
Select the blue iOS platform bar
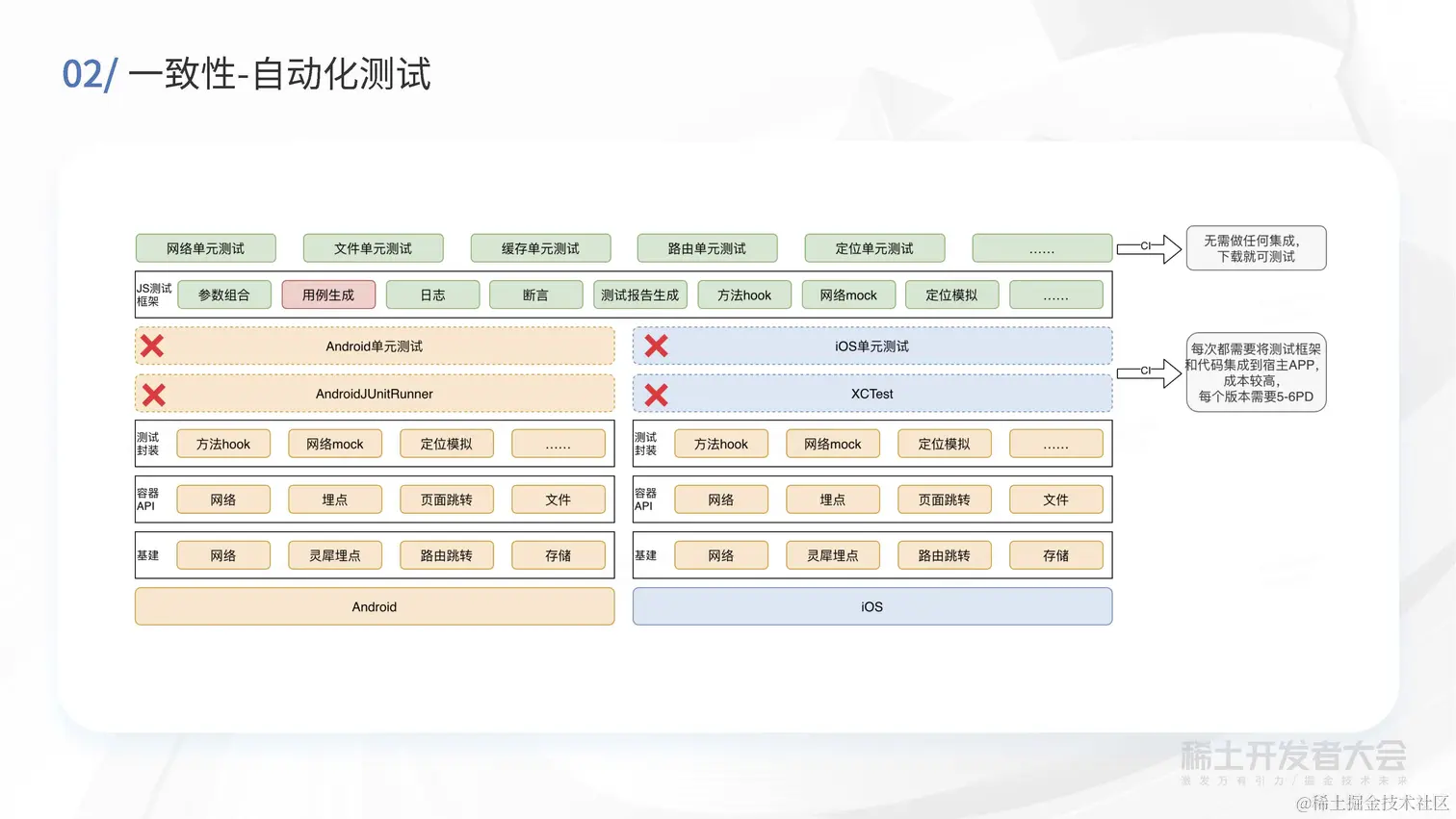tap(872, 606)
